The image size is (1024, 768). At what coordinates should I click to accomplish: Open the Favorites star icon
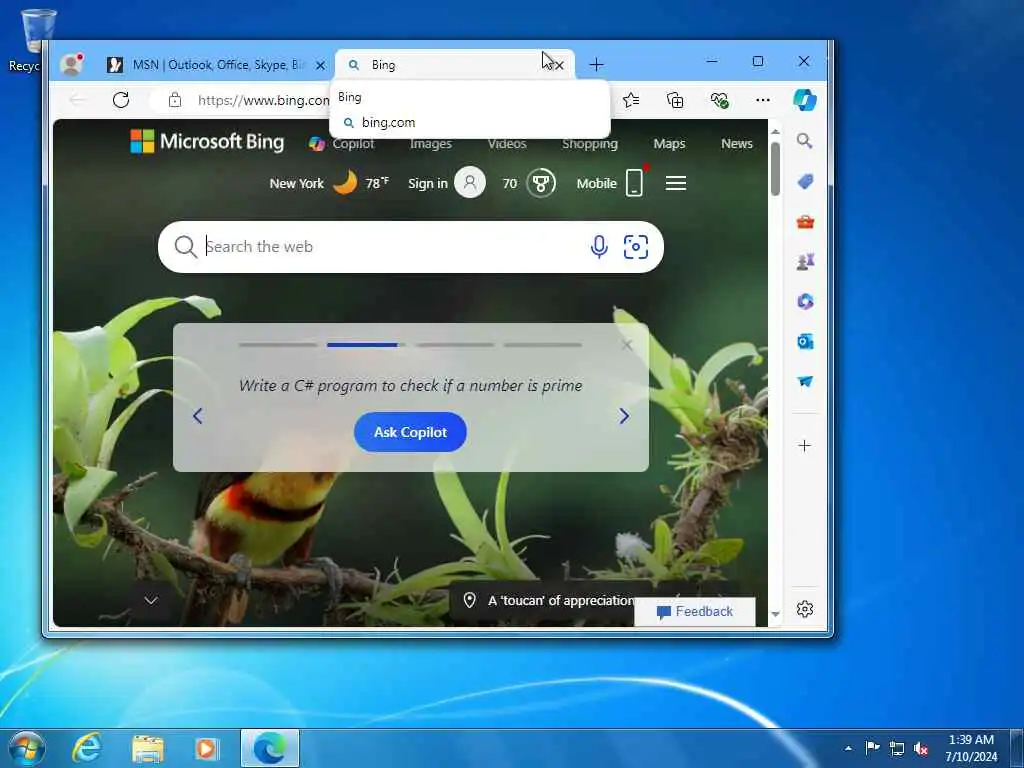[x=631, y=100]
